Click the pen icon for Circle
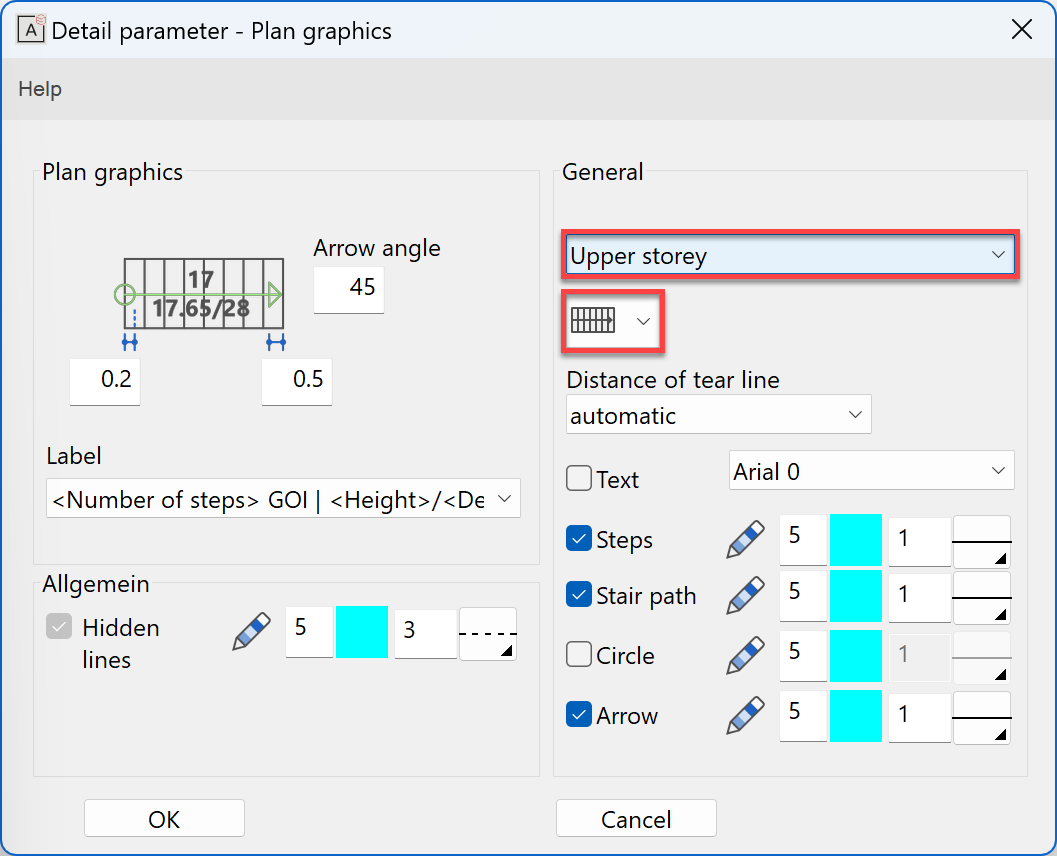1057x856 pixels. [747, 656]
